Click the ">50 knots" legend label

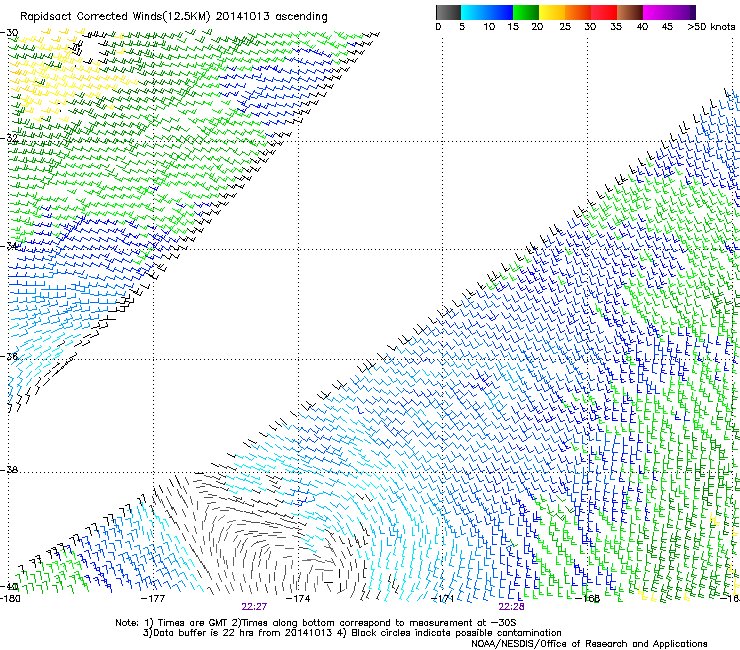tap(711, 27)
